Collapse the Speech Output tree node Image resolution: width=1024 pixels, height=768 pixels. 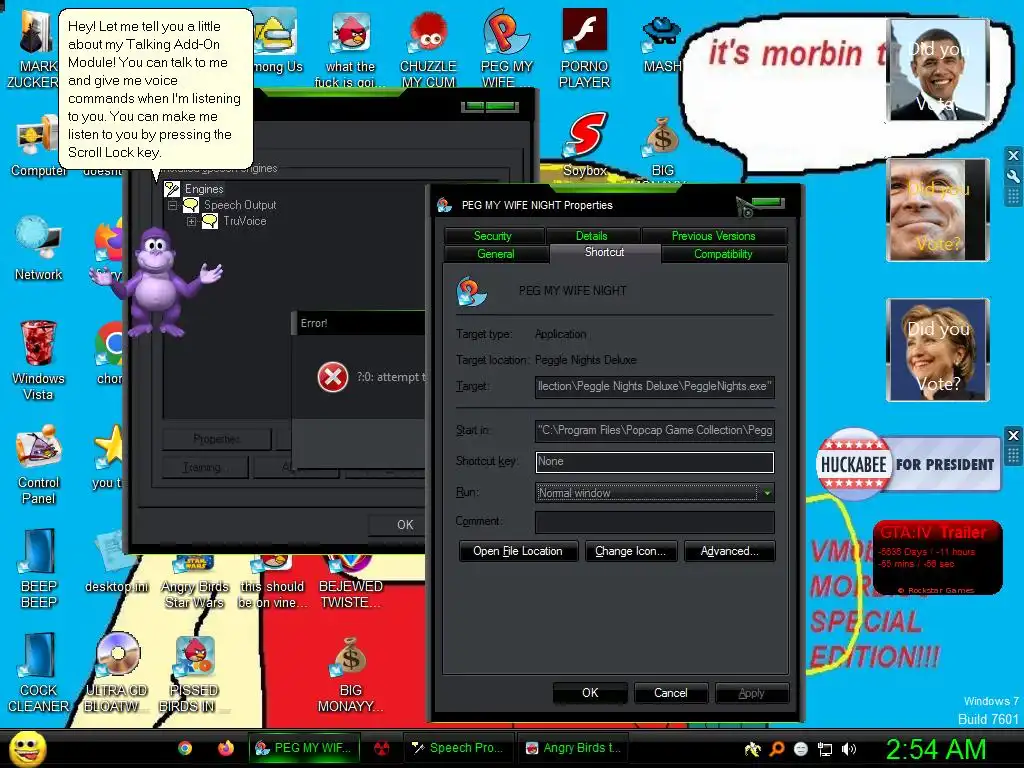click(172, 205)
